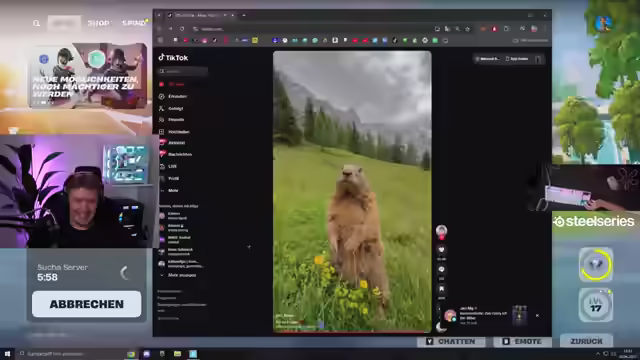The height and width of the screenshot is (360, 640).
Task: Click the ABBRECHEN button
Action: click(x=87, y=304)
